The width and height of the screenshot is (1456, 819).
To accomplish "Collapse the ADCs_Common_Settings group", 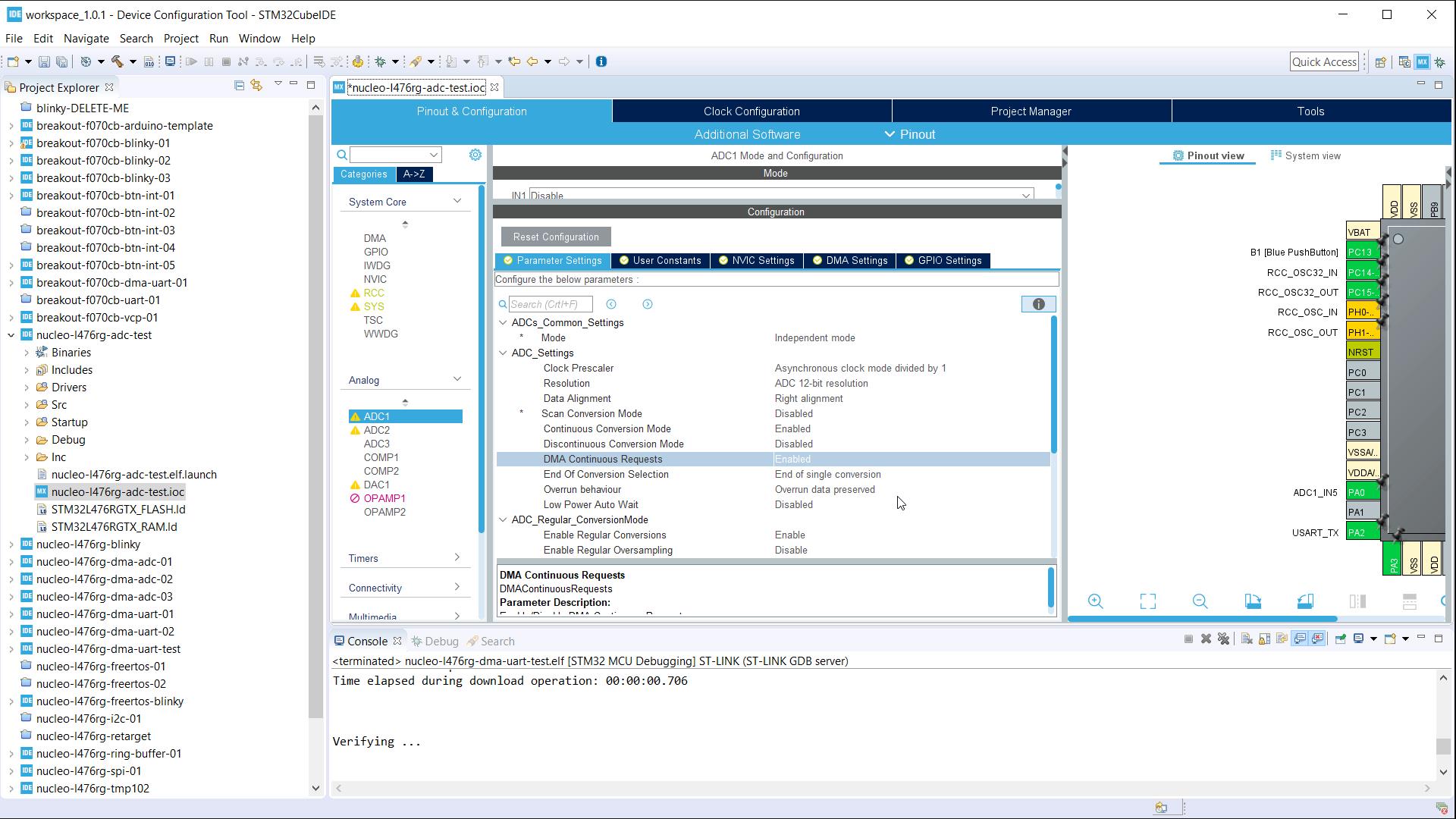I will 503,322.
